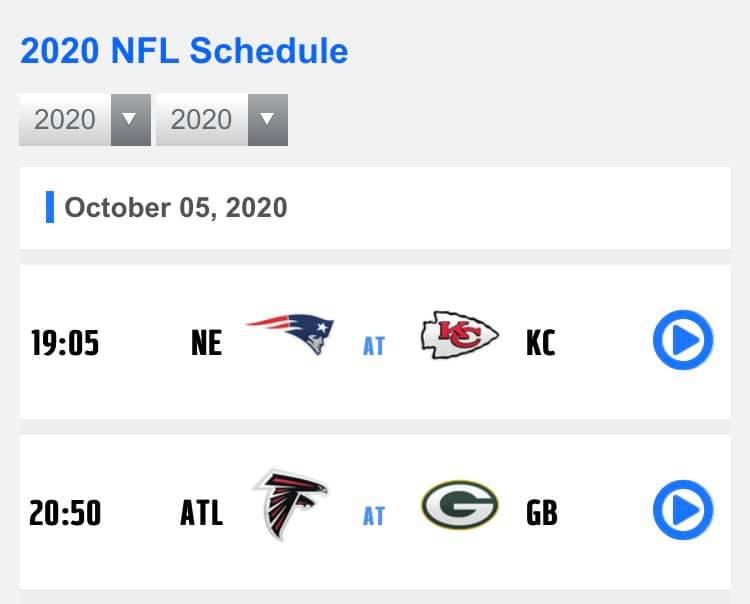Viewport: 750px width, 604px height.
Task: Open the first 2020 year dropdown arrow
Action: [131, 120]
